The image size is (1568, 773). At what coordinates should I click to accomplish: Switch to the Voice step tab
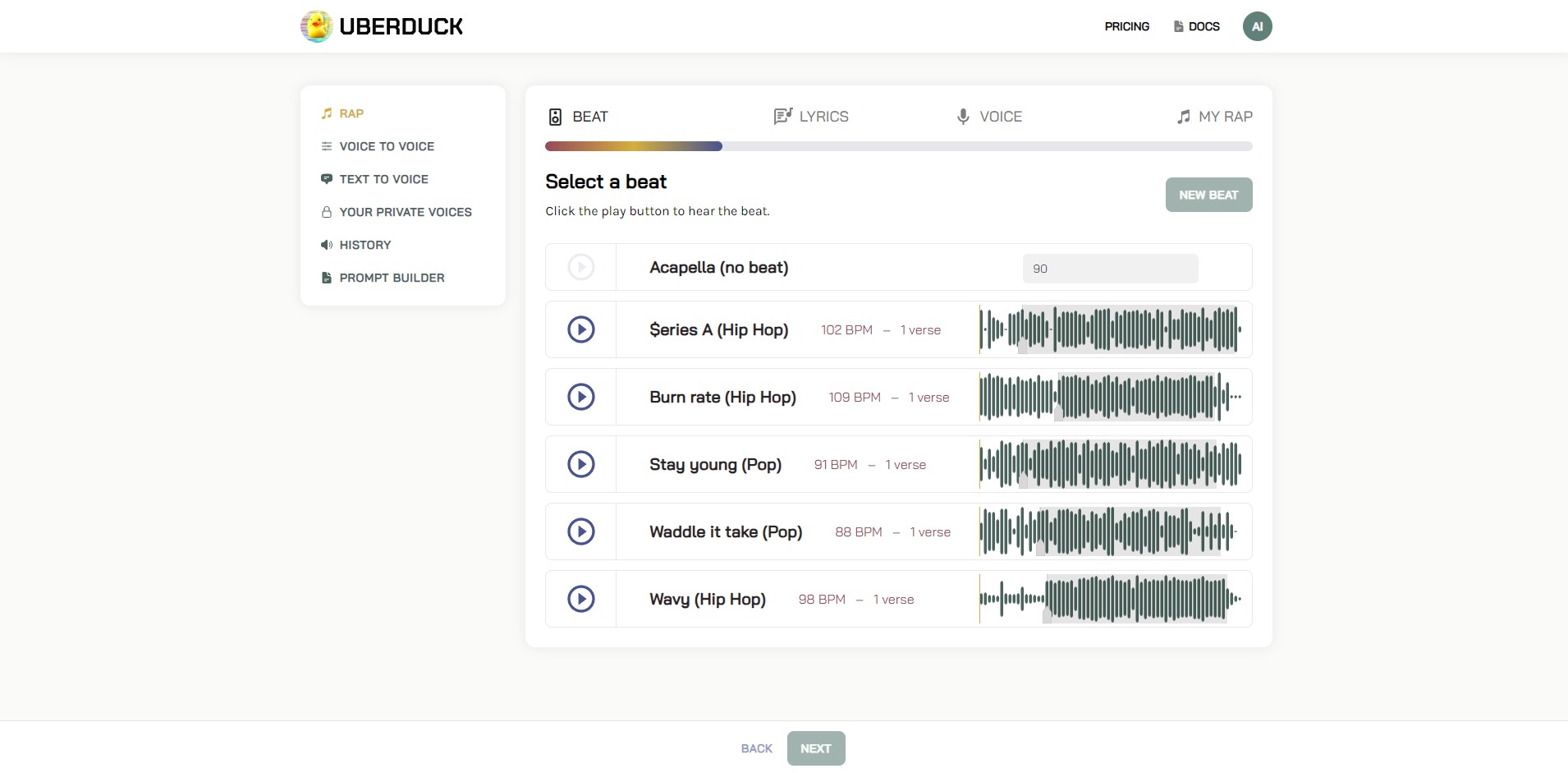click(x=989, y=117)
